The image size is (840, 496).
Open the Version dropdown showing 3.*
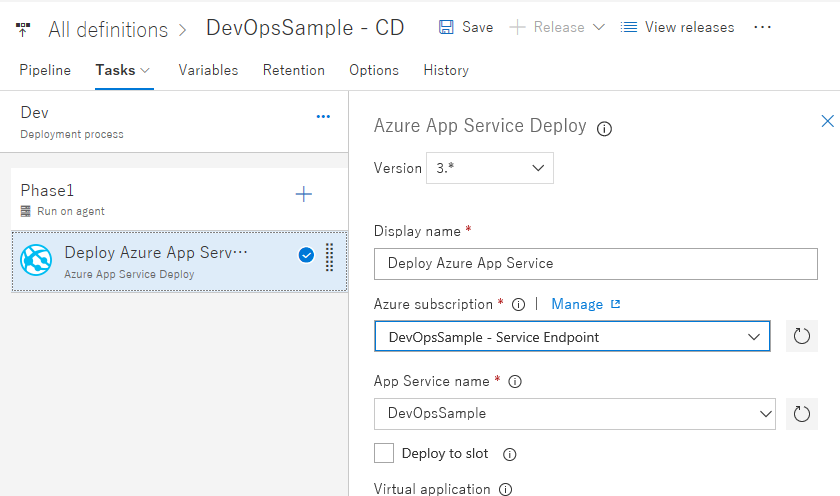point(490,168)
